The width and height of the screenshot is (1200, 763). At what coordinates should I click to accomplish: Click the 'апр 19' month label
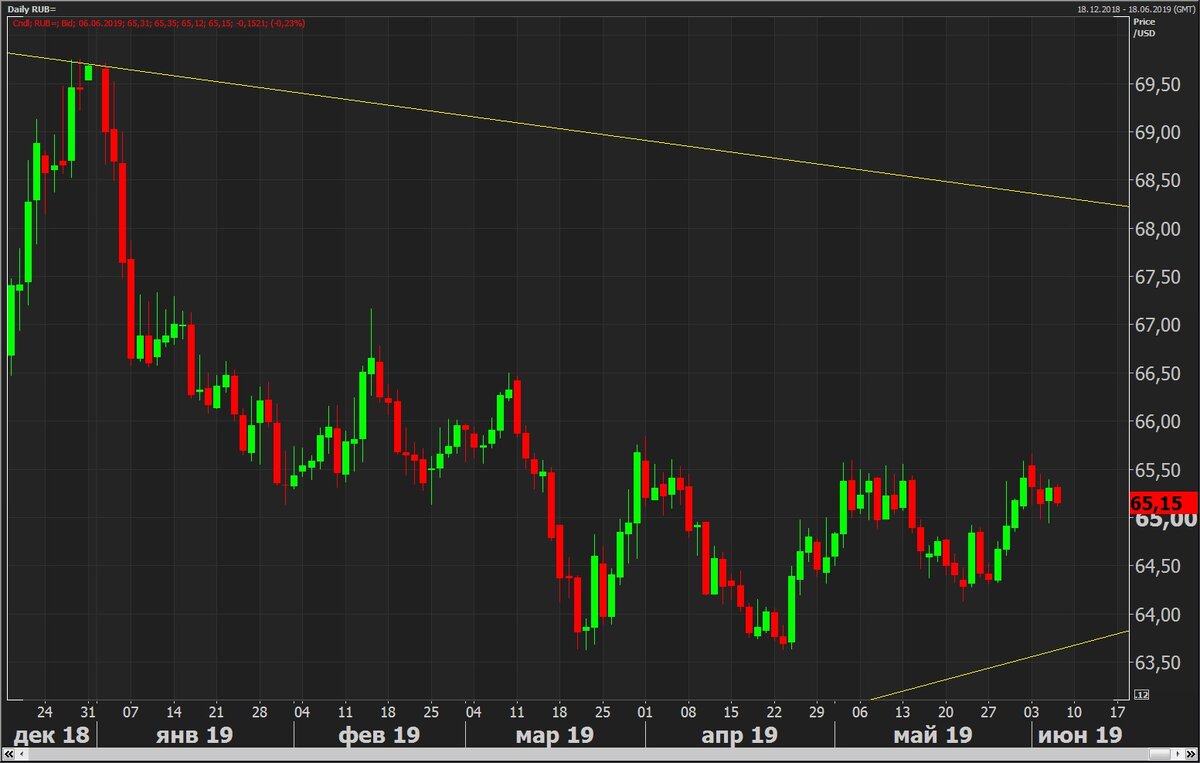737,735
